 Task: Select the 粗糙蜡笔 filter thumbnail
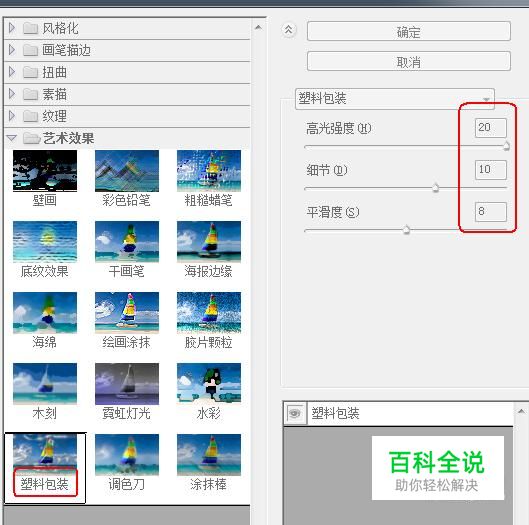point(209,171)
